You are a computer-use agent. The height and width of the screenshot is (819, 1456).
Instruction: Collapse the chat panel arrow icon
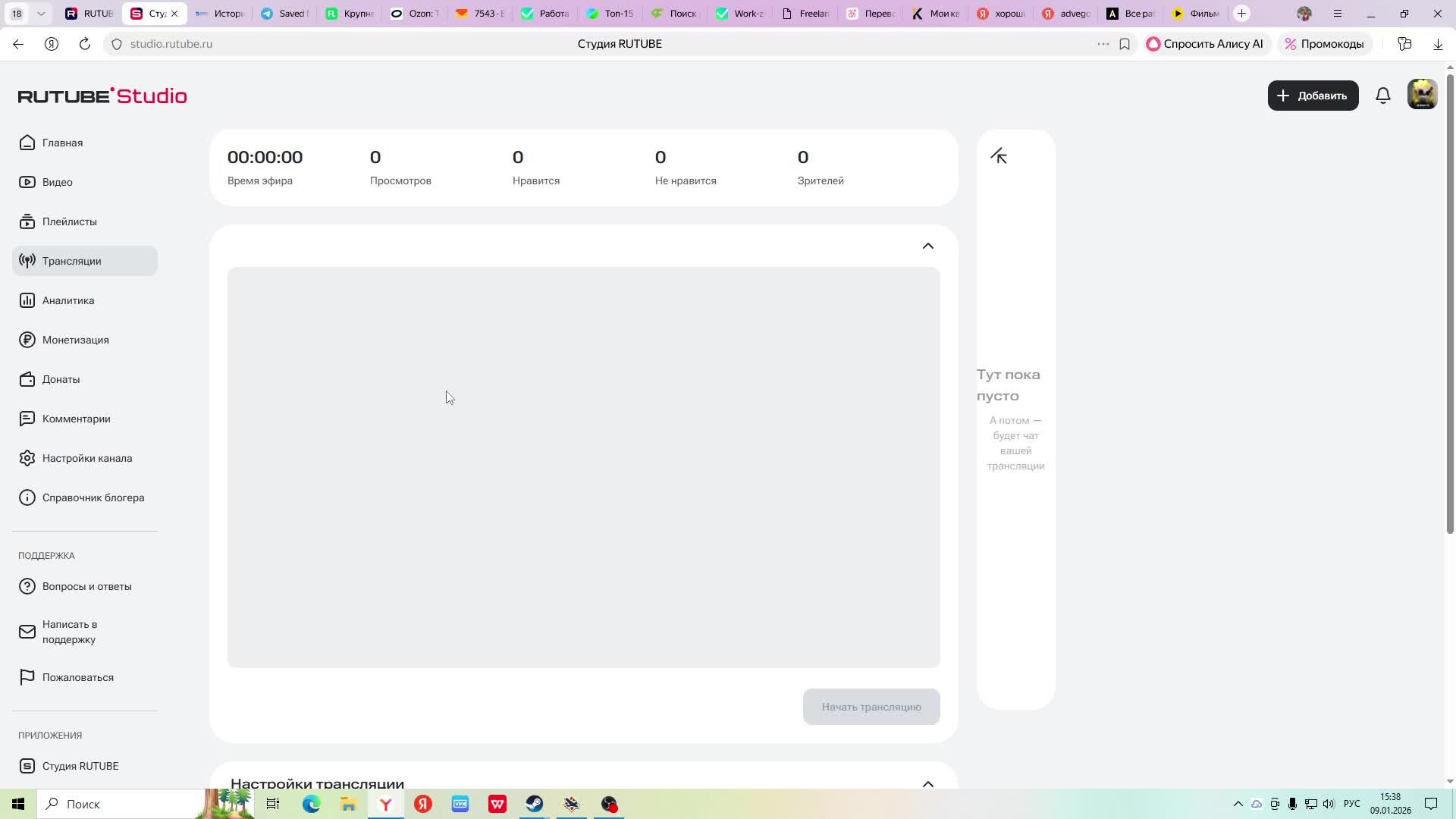[x=999, y=156]
